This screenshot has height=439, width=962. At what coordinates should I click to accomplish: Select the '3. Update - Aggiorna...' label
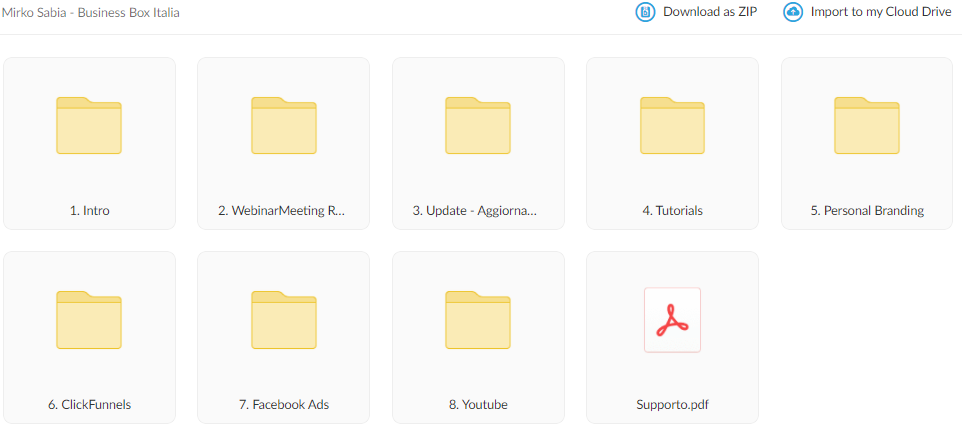(x=475, y=211)
